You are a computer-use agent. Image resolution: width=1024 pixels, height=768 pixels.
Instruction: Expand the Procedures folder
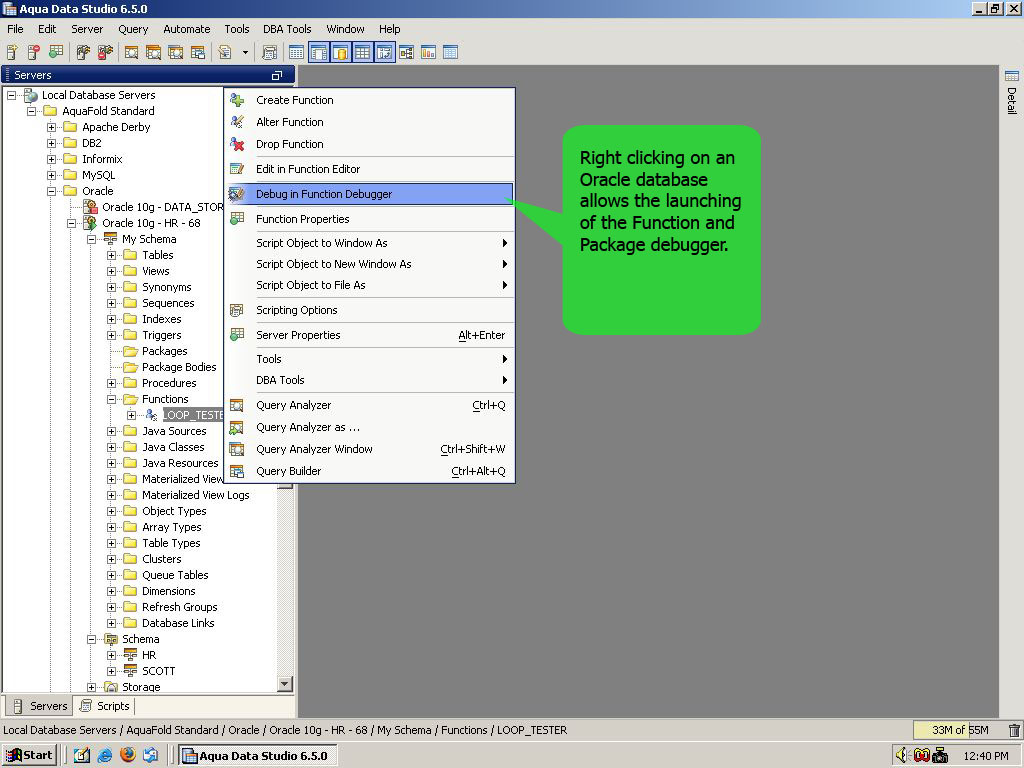[112, 383]
